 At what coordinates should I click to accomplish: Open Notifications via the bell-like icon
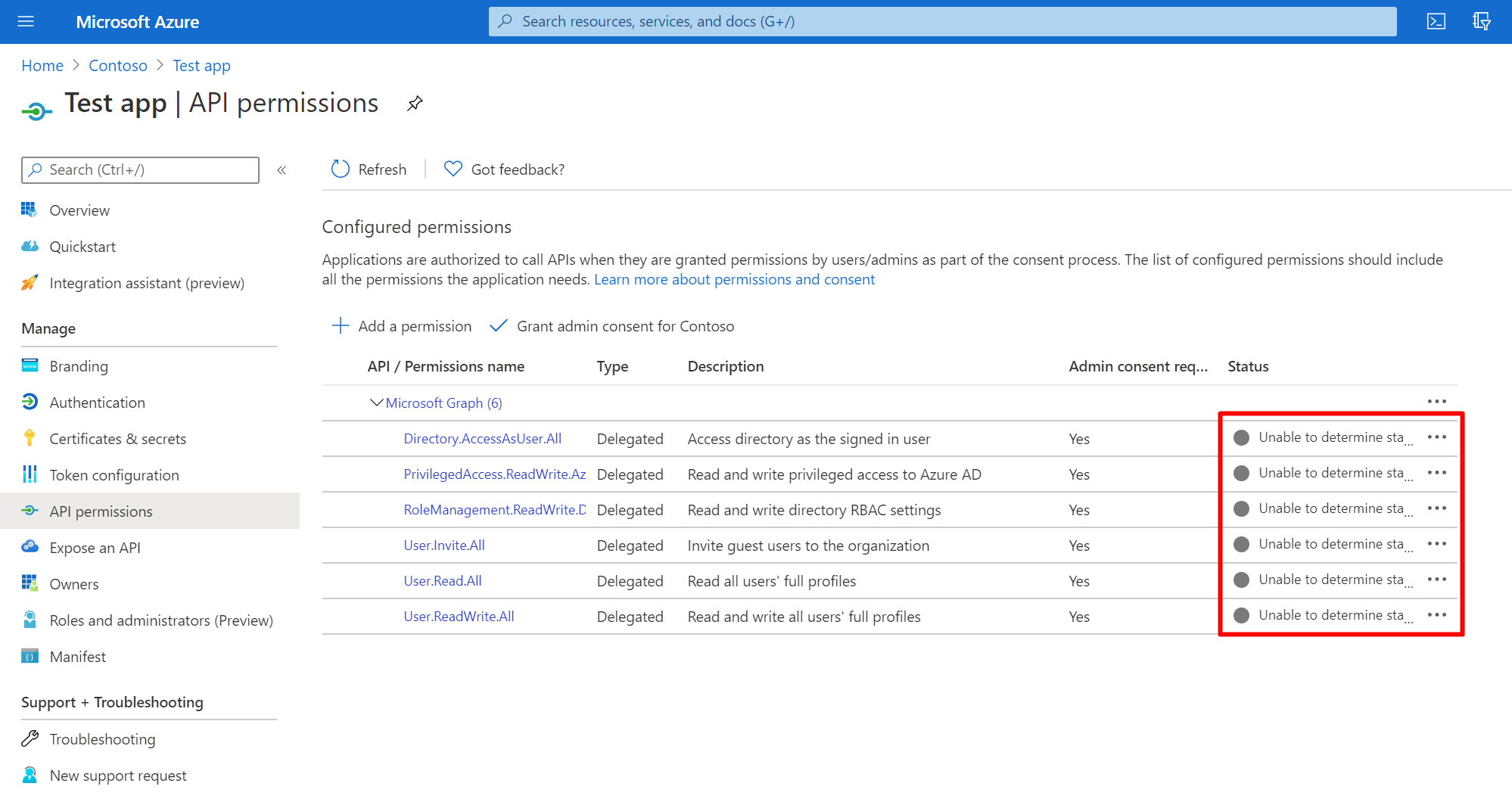(x=1481, y=21)
